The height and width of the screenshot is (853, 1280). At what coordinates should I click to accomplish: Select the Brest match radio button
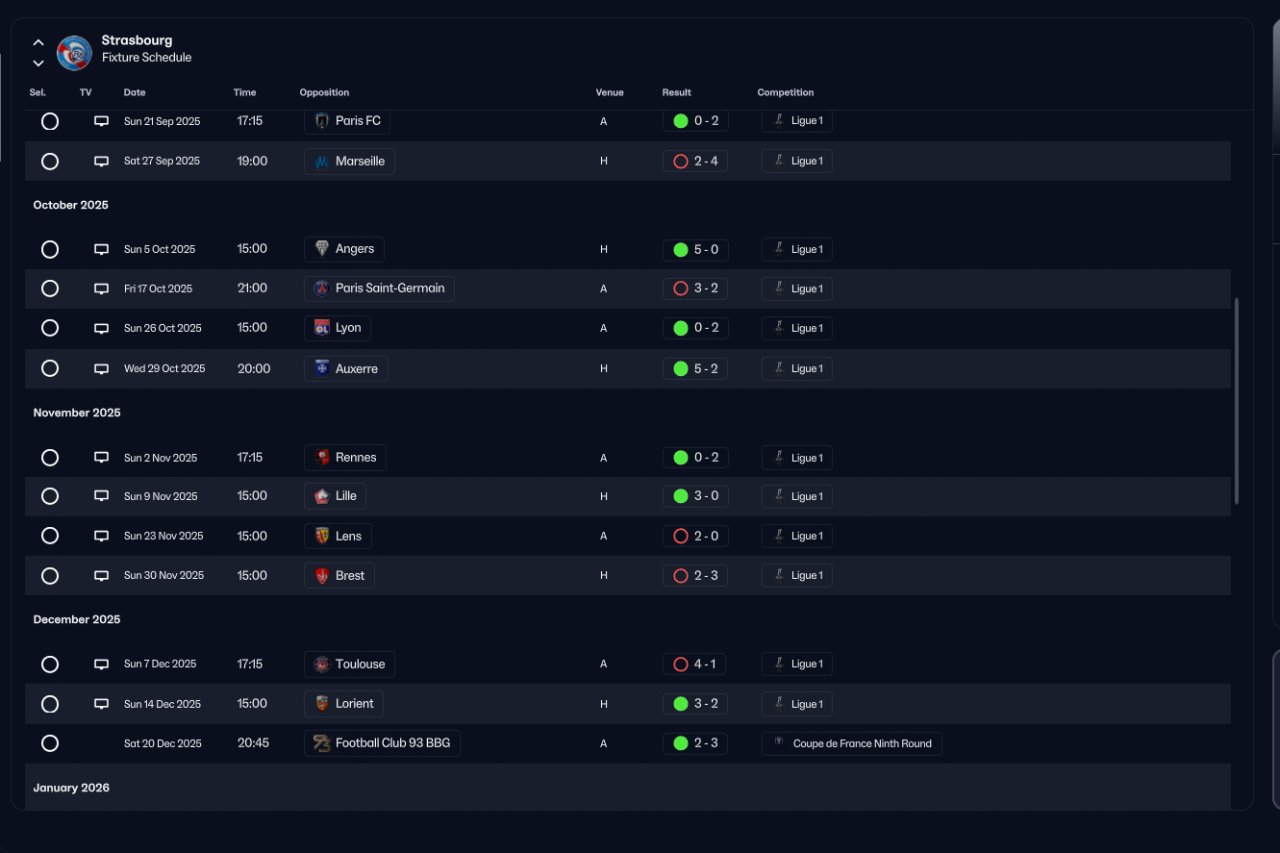[50, 576]
